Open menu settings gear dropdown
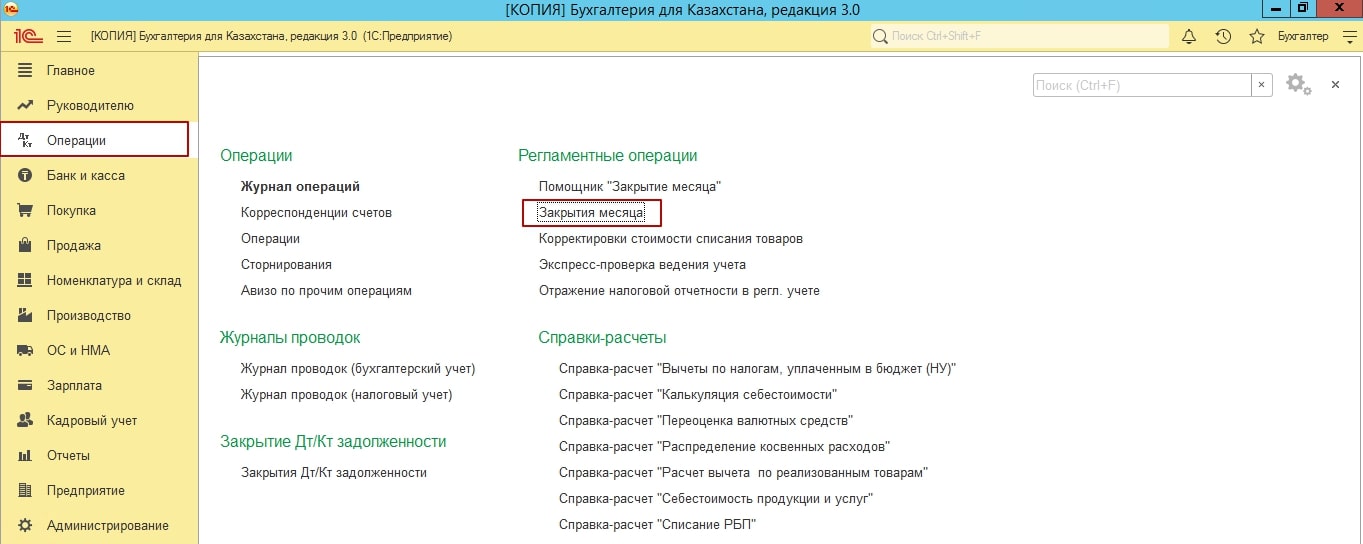The width and height of the screenshot is (1363, 544). coord(1298,85)
